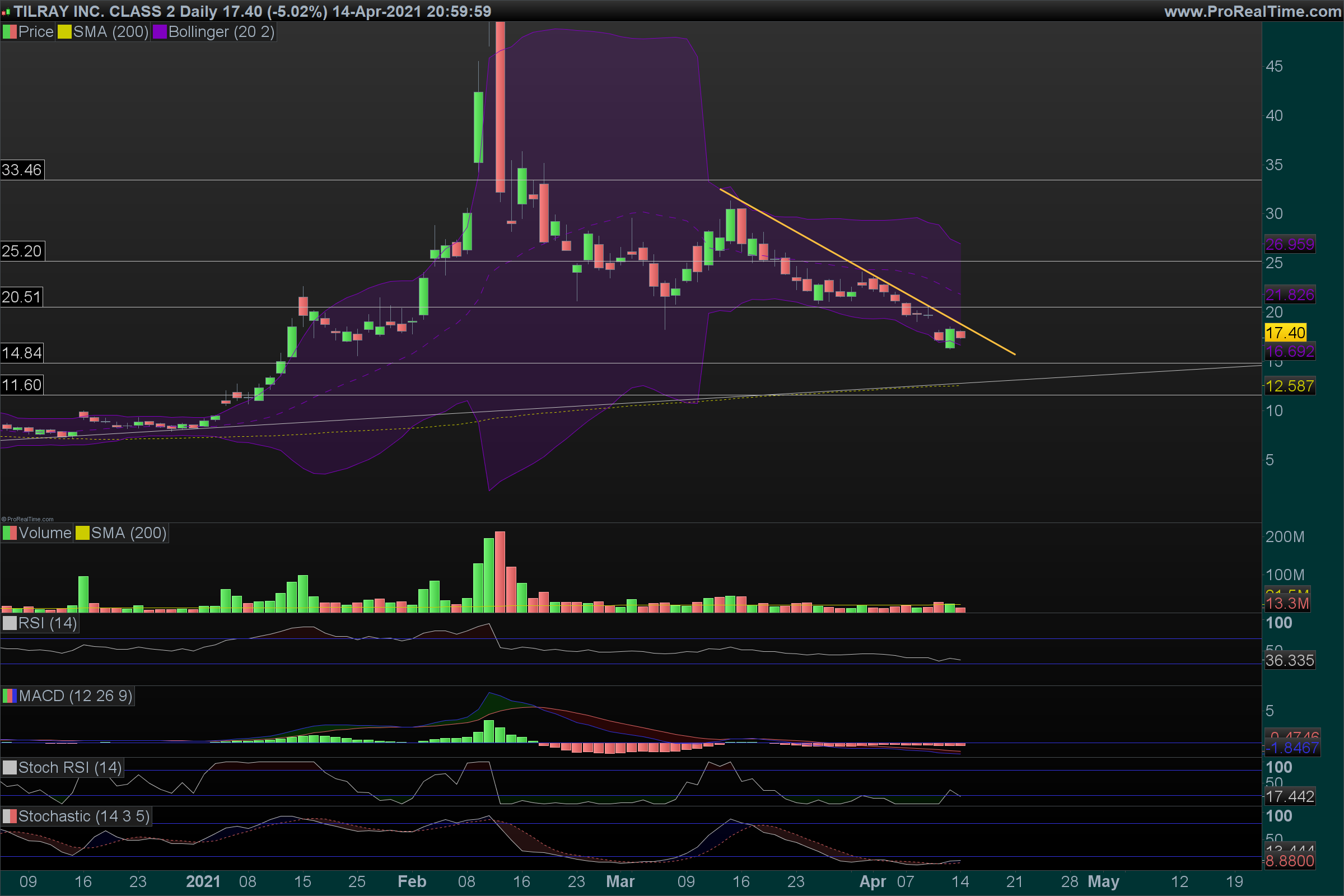
Task: Click the gray RSI (14) legend icon
Action: click(10, 623)
